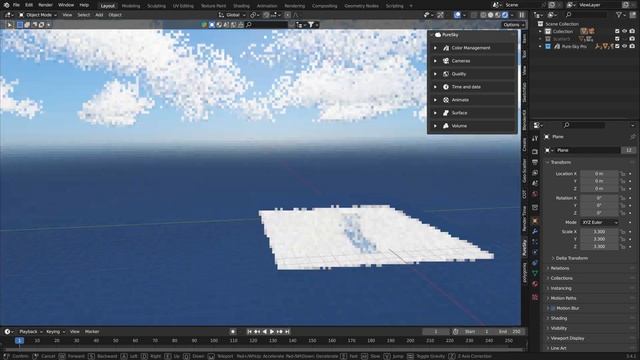640x360 pixels.
Task: Open the Scene properties tab icon
Action: pyautogui.click(x=535, y=184)
